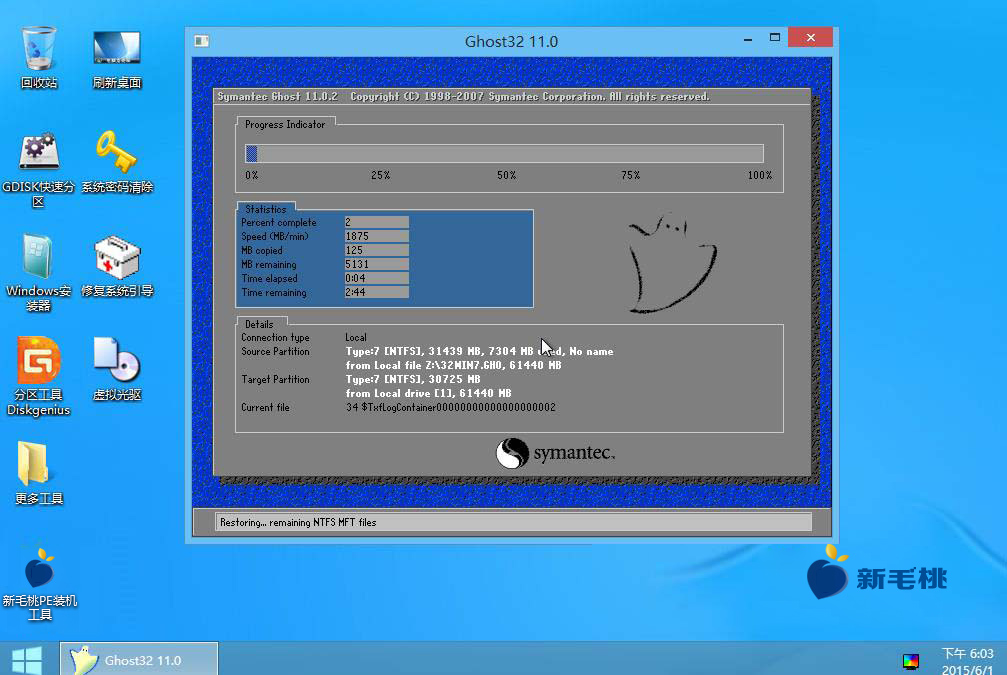Open the 更多工具 folder icon
This screenshot has width=1007, height=675.
pos(39,473)
